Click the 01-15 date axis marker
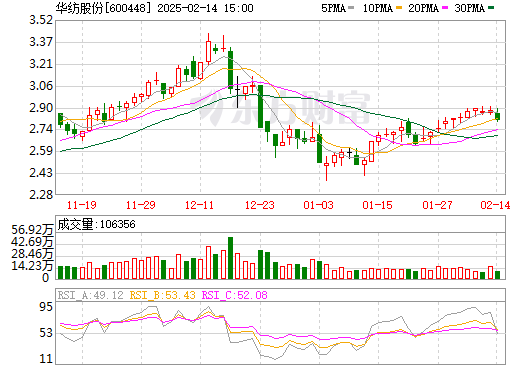The height and width of the screenshot is (365, 520). [378, 205]
